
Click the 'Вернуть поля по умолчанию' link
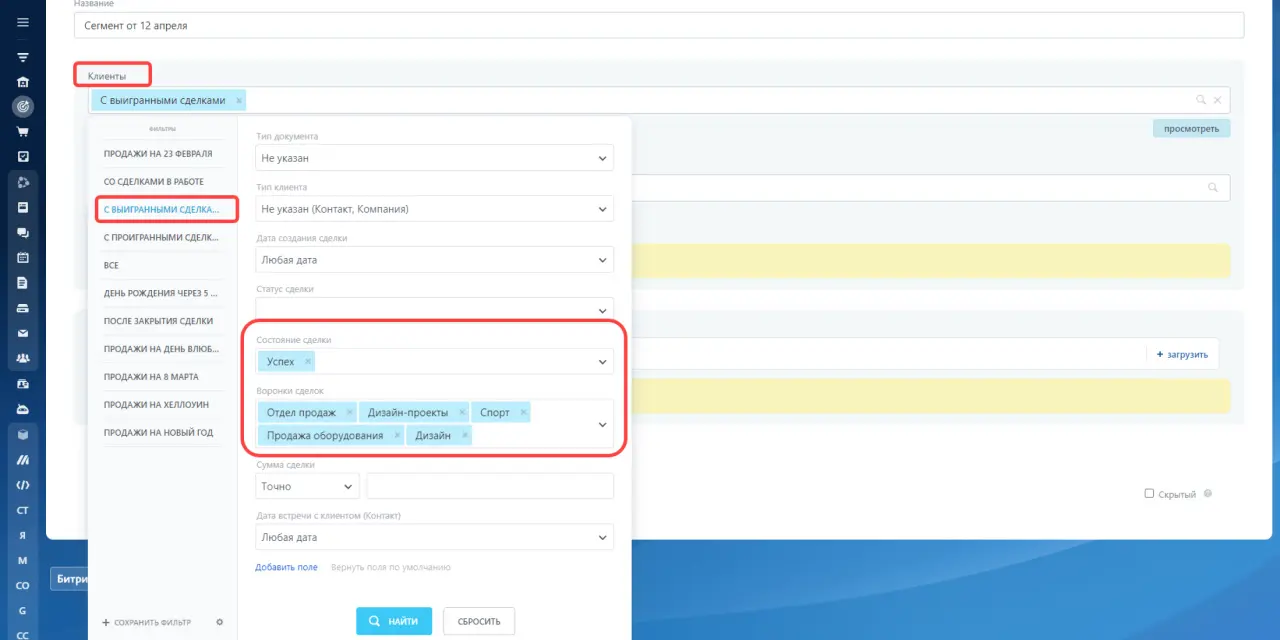[x=391, y=567]
